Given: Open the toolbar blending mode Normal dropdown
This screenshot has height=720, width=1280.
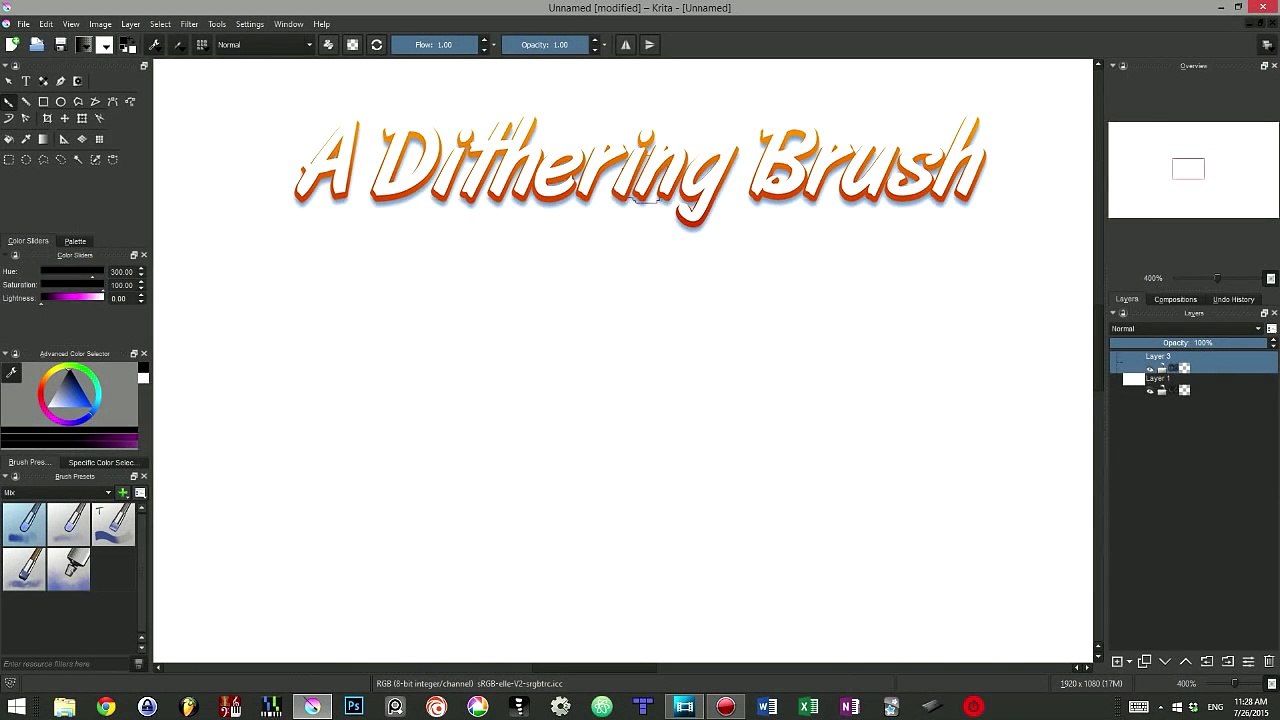Looking at the screenshot, I should pos(265,44).
